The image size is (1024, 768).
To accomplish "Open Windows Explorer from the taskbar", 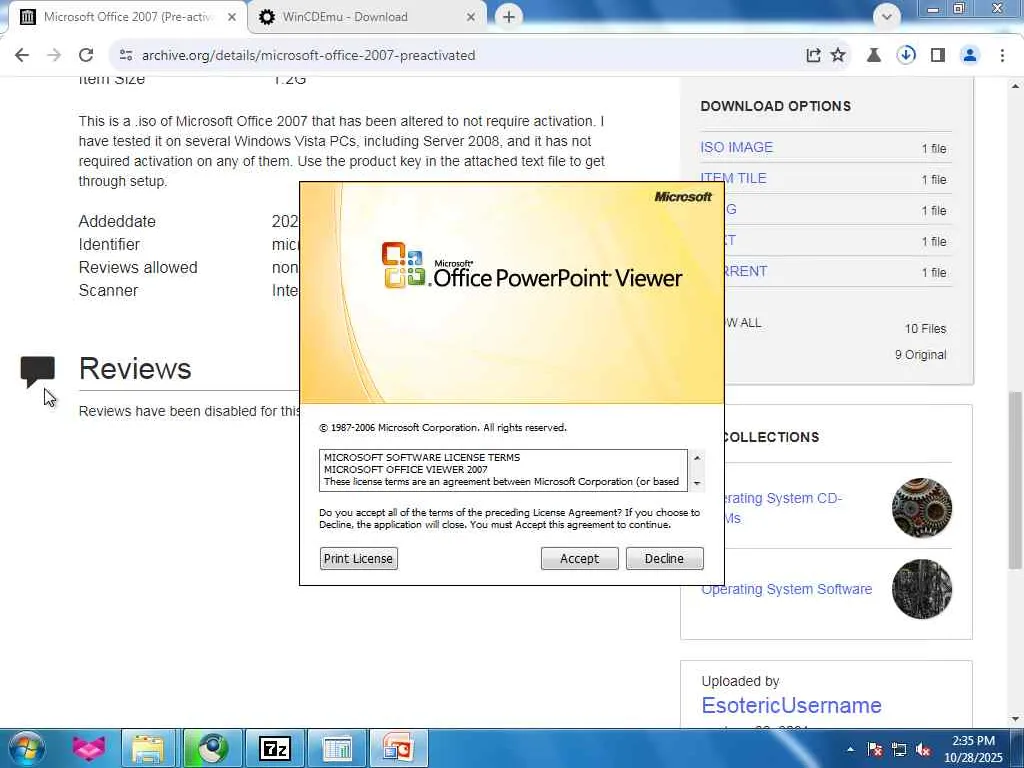I will (x=148, y=748).
